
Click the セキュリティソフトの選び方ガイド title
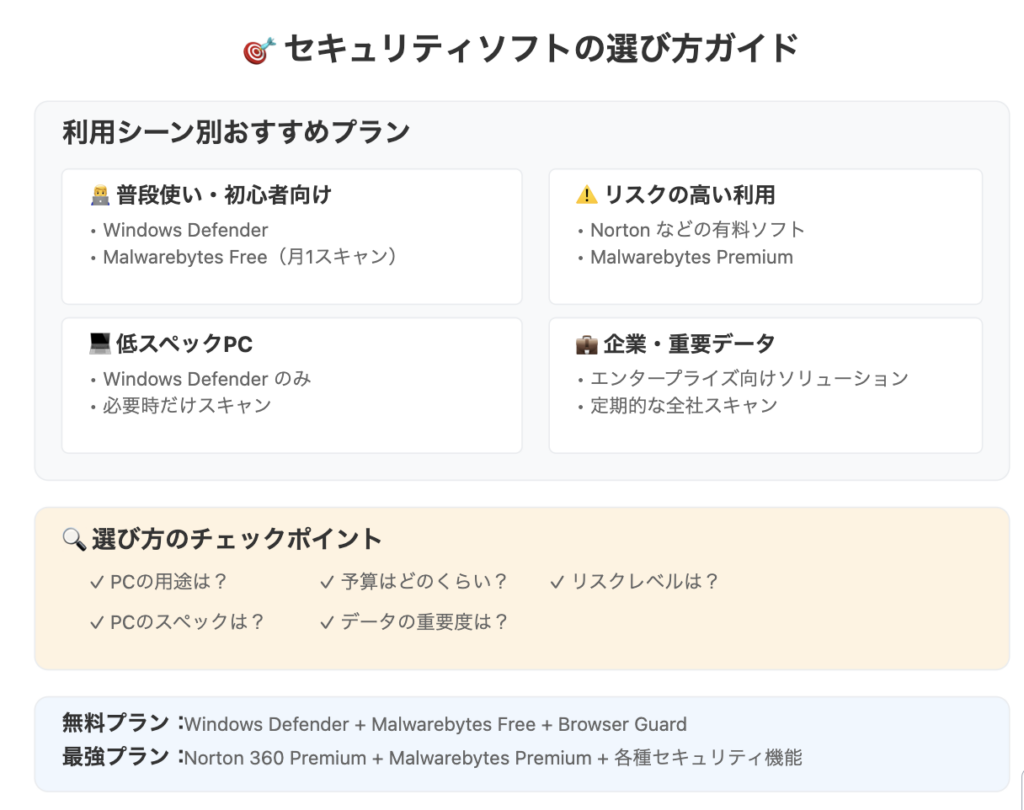[541, 49]
